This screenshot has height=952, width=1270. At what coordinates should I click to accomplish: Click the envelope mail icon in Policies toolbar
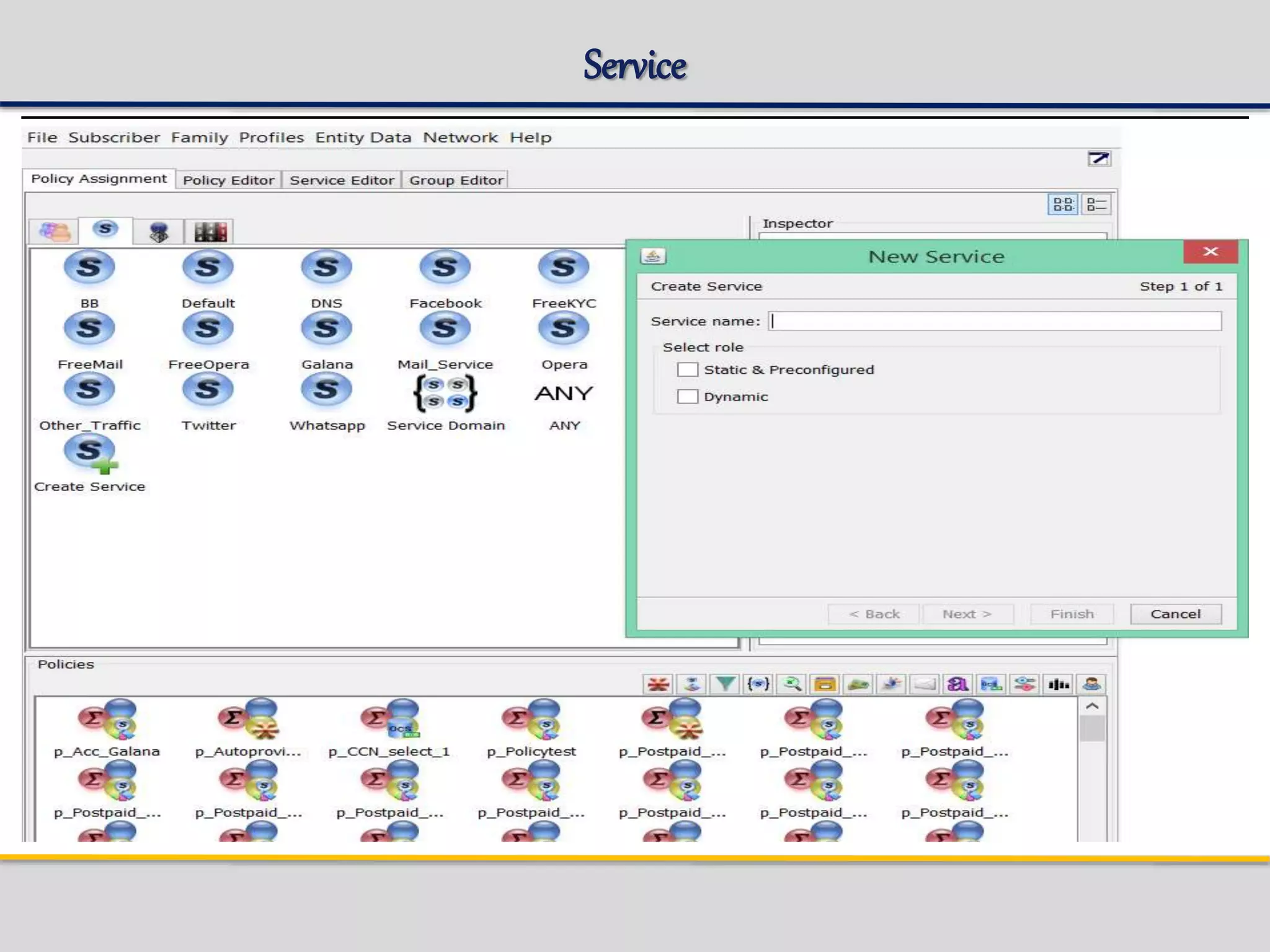point(925,684)
